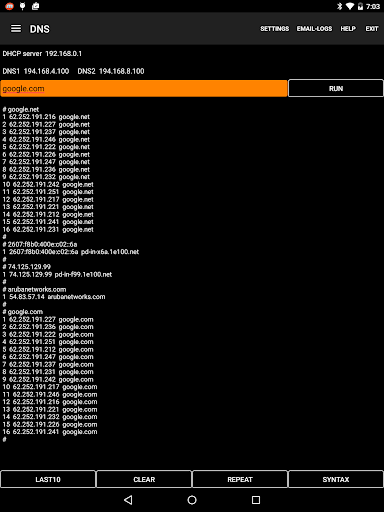The height and width of the screenshot is (512, 384).
Task: Choose EMAIL-LOGS in the top bar
Action: coord(314,29)
